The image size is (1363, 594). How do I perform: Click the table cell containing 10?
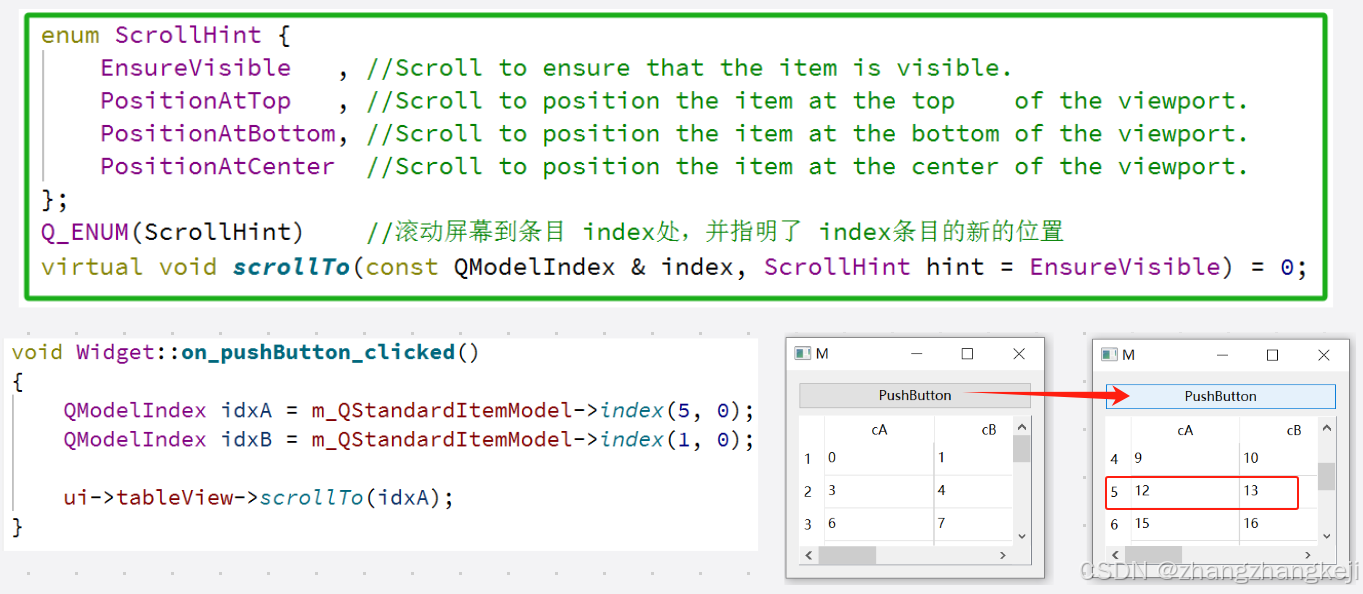[1280, 459]
